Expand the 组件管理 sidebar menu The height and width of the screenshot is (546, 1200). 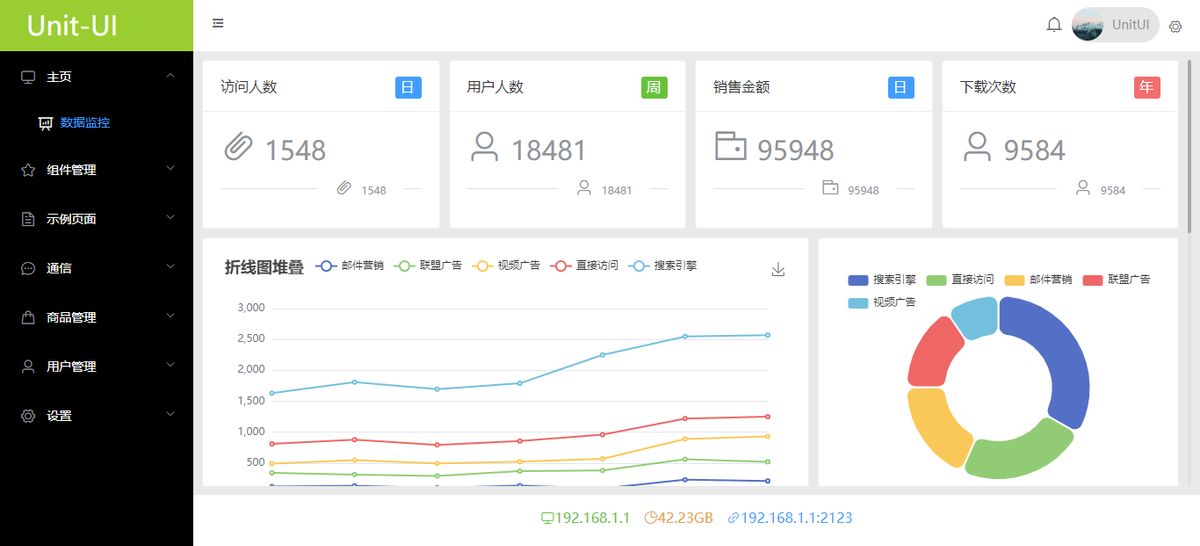97,170
